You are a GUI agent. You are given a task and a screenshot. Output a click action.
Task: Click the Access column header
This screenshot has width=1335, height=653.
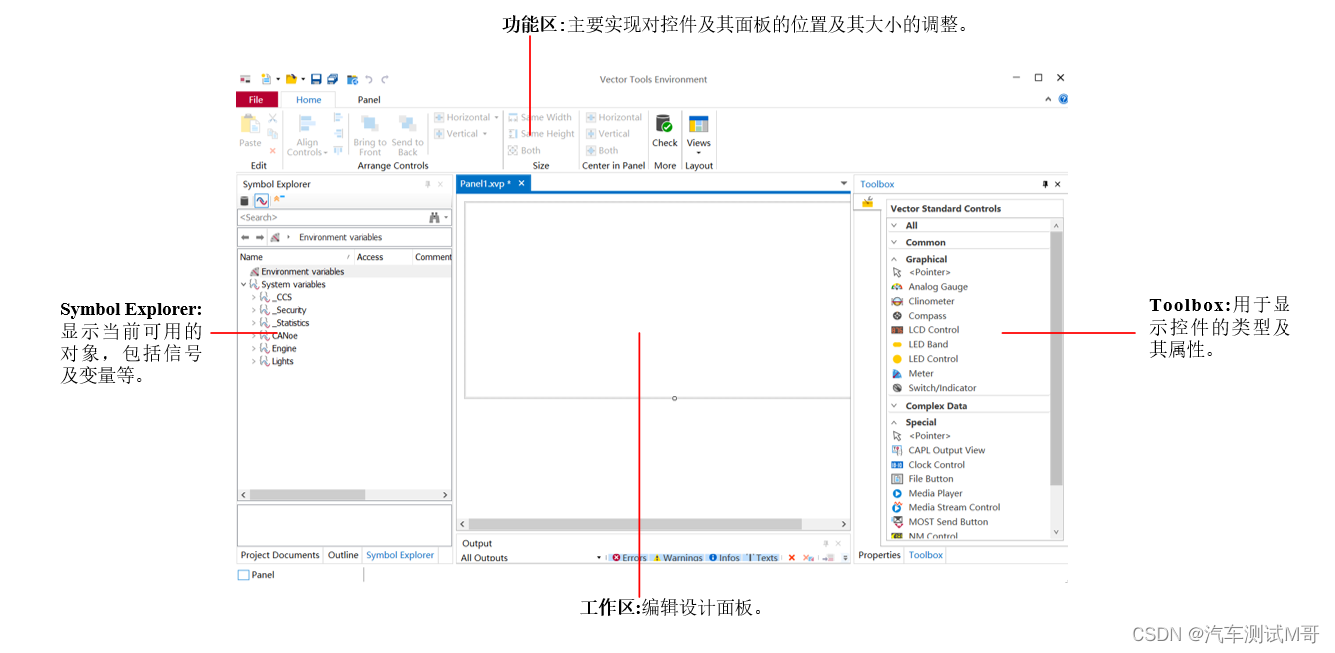[383, 257]
